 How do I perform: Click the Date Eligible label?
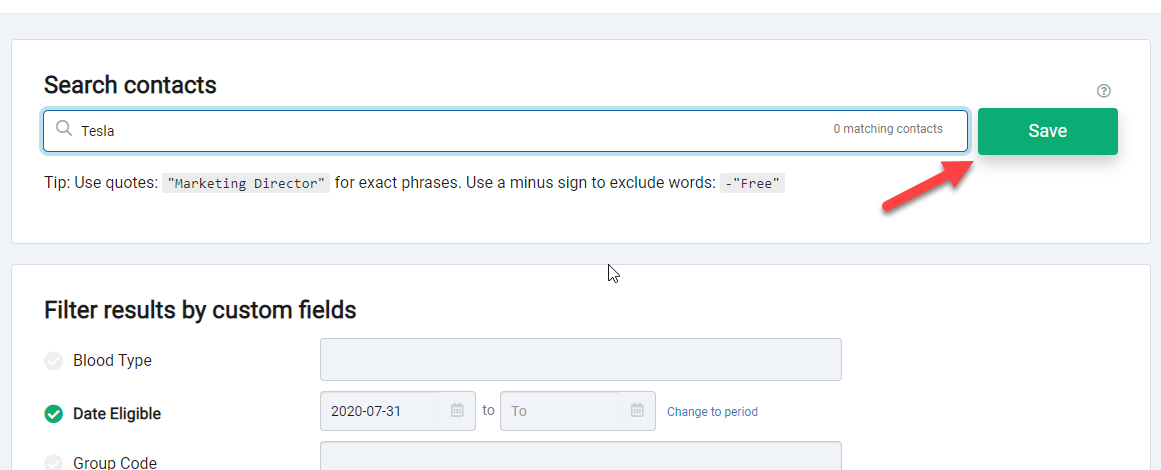pos(117,414)
